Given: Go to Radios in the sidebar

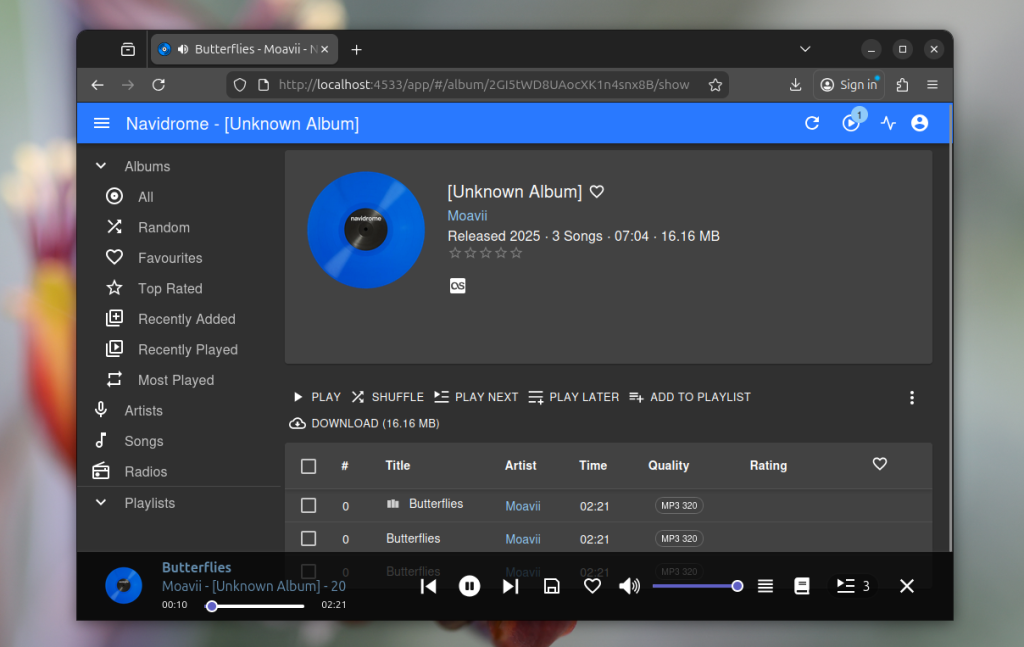Looking at the screenshot, I should pyautogui.click(x=145, y=472).
